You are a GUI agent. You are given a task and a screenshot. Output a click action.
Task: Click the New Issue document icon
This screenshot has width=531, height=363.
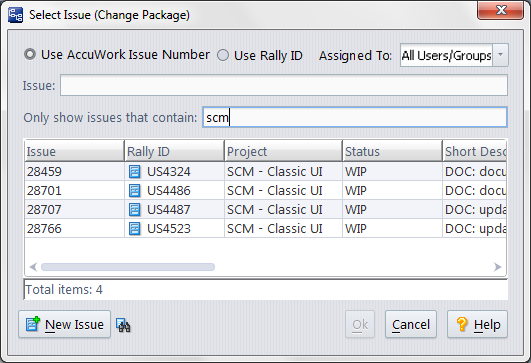coord(33,324)
